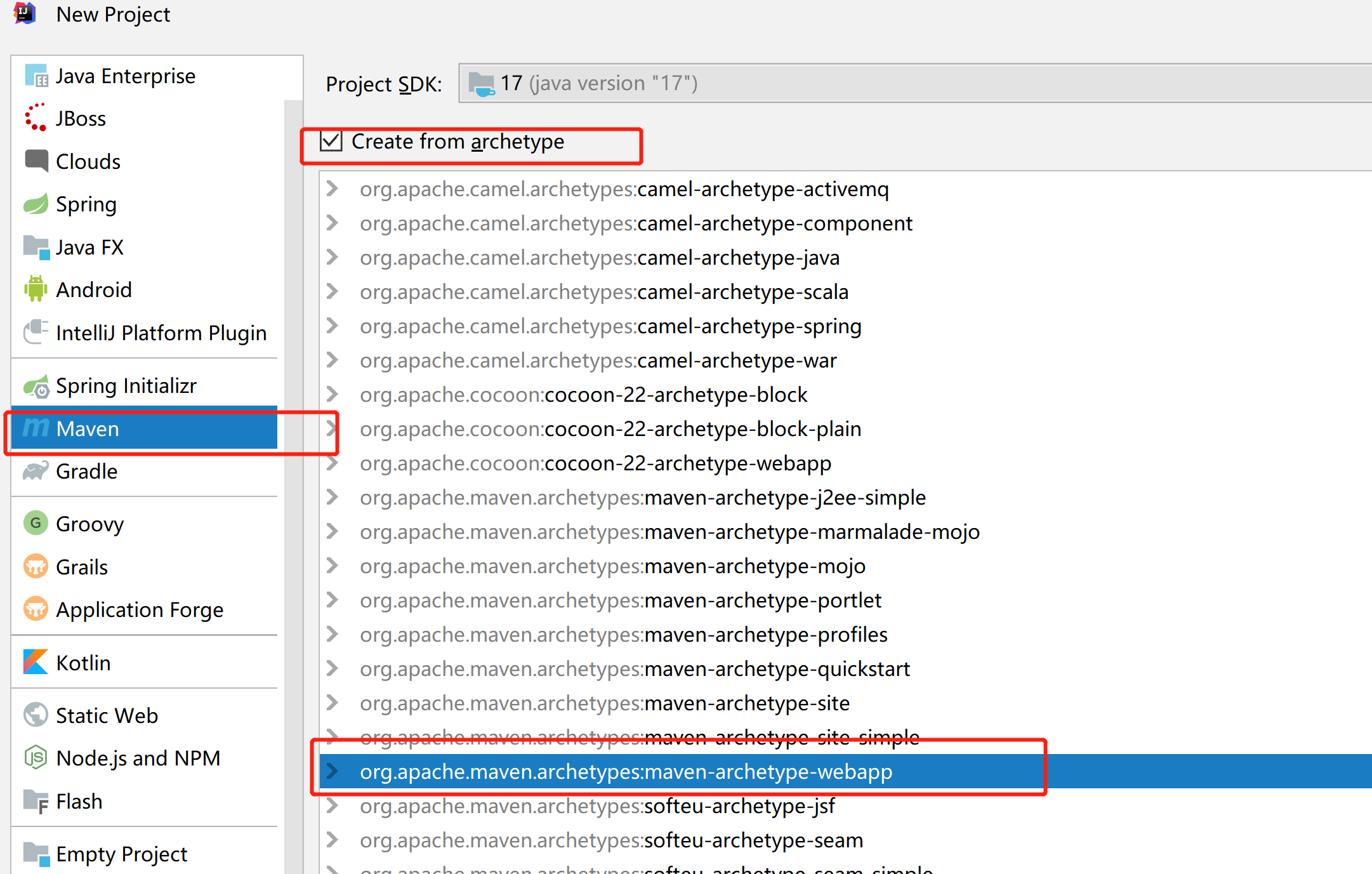This screenshot has height=874, width=1372.
Task: Select Empty Project option
Action: click(x=121, y=854)
